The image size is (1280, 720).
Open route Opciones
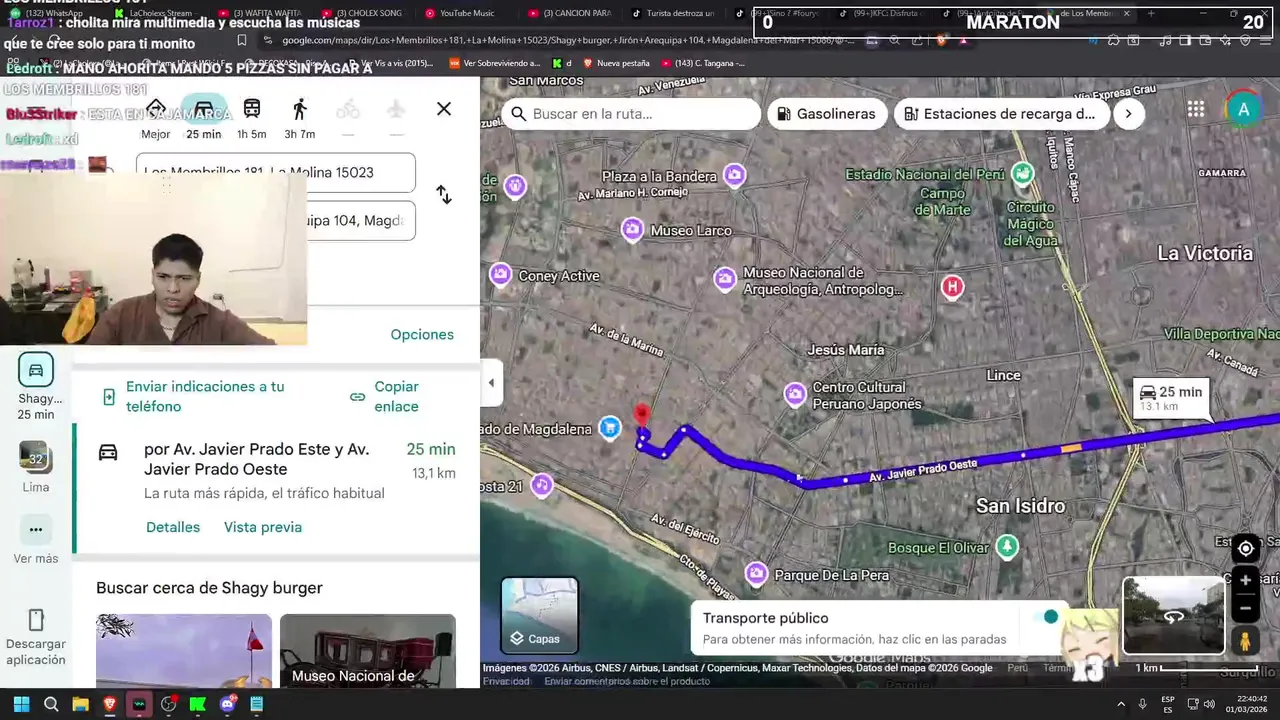[422, 334]
